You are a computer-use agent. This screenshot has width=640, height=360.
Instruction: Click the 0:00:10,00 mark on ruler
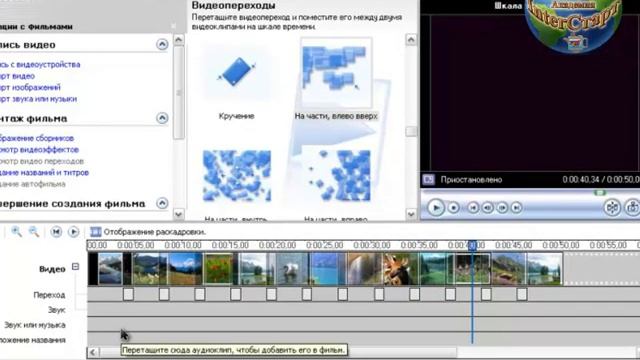coord(183,245)
